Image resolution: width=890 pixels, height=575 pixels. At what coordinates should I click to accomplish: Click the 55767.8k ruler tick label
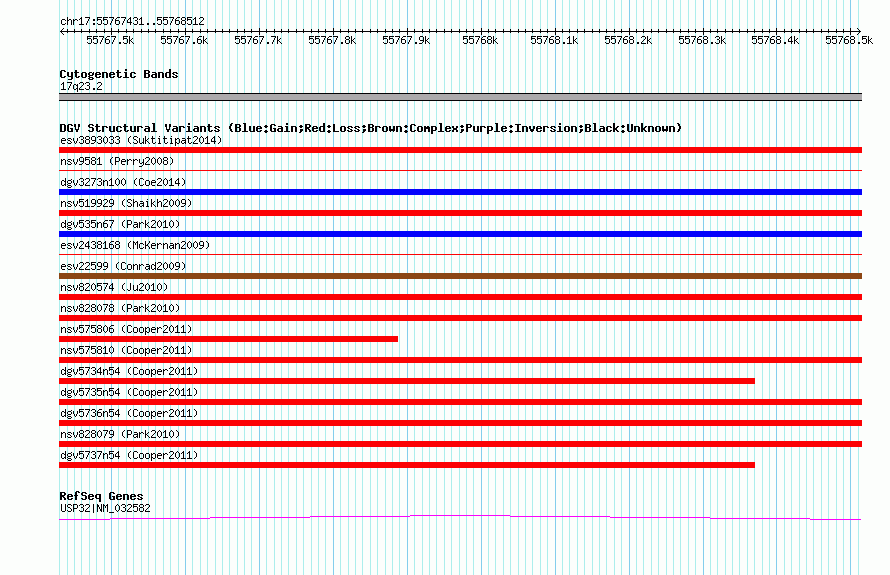click(332, 40)
